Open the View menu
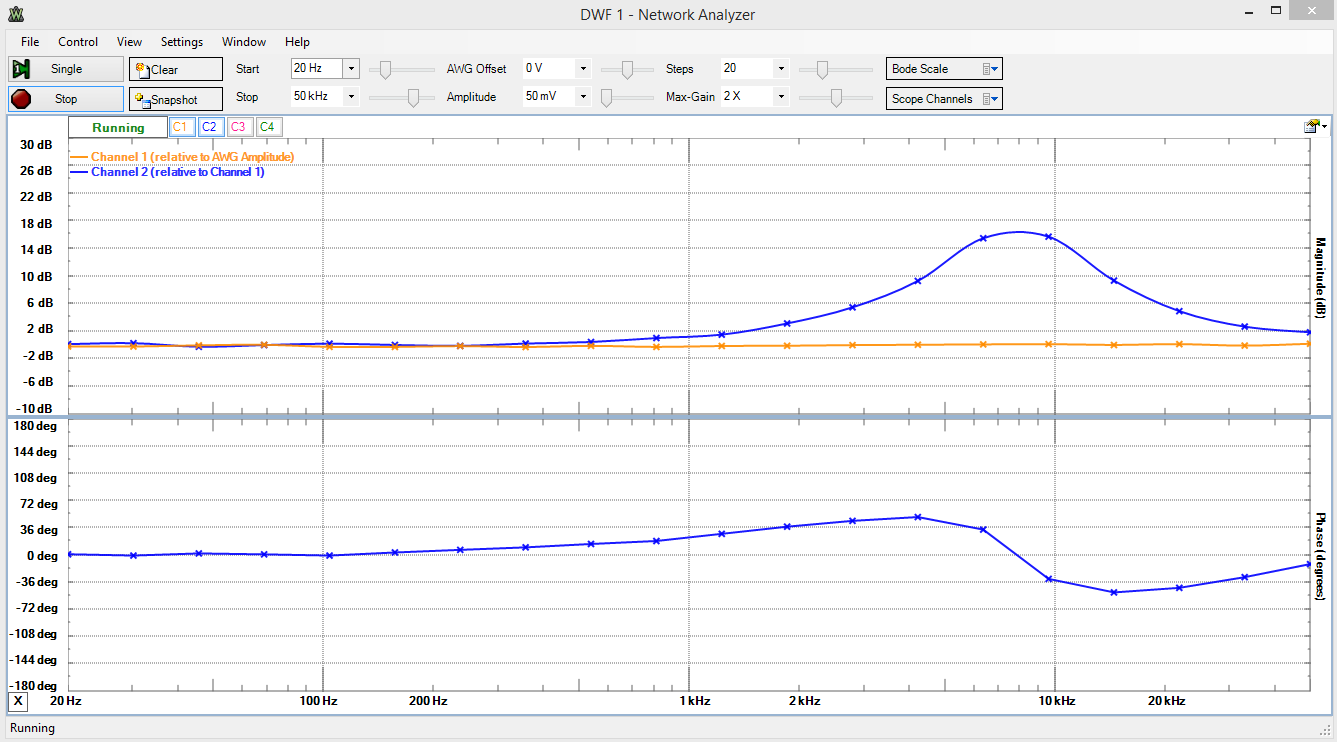 (x=129, y=42)
